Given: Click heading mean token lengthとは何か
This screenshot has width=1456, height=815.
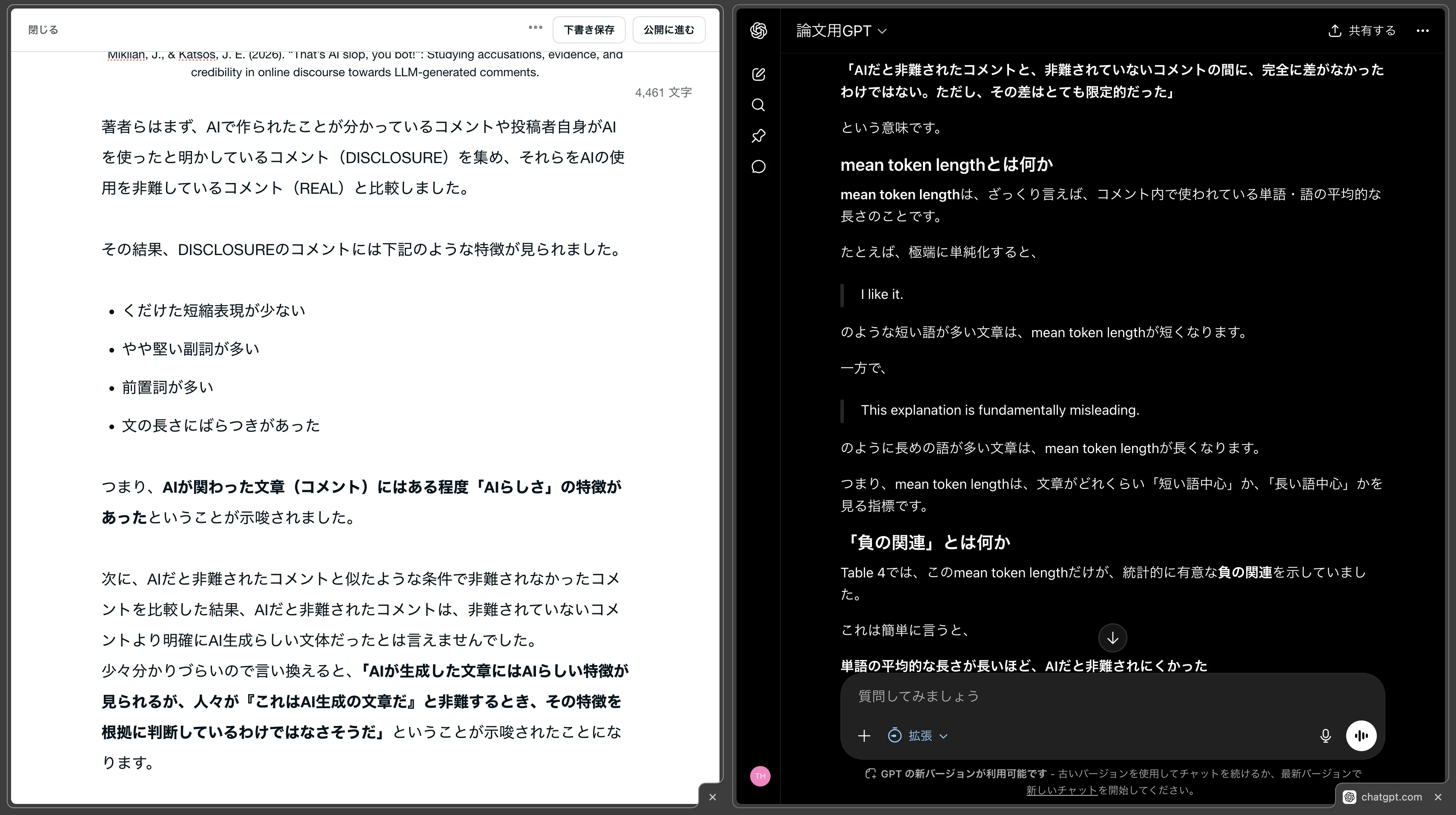Looking at the screenshot, I should [946, 164].
